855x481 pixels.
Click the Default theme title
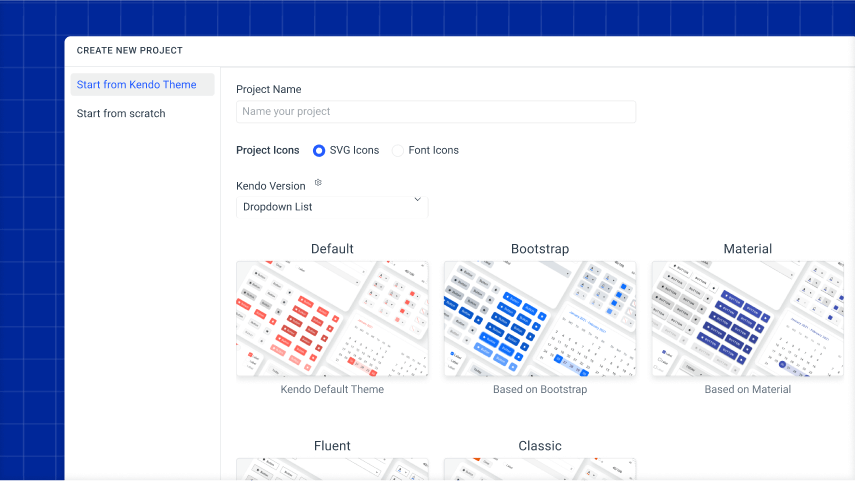point(332,249)
